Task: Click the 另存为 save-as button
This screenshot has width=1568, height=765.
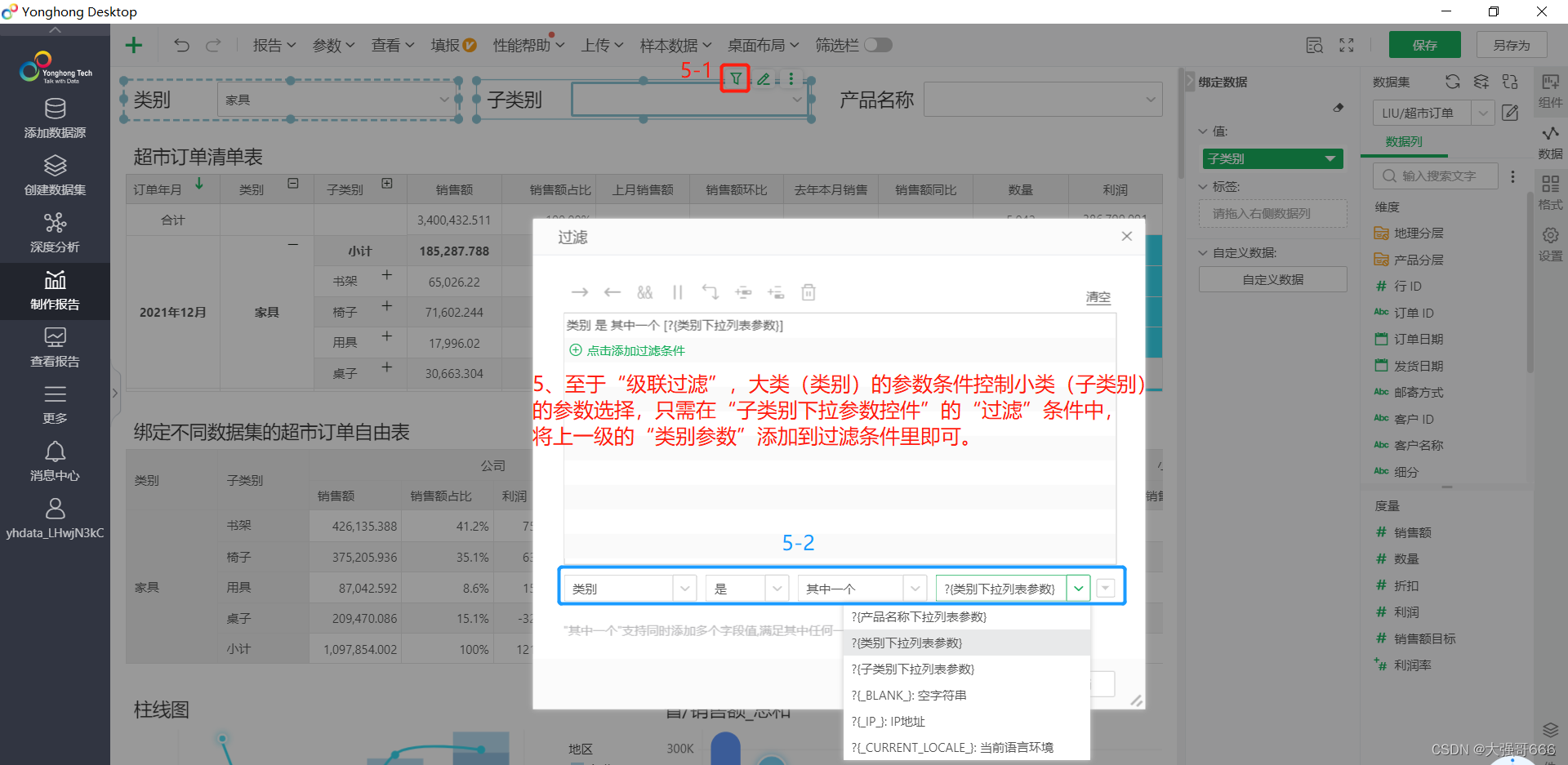Action: pos(1512,45)
